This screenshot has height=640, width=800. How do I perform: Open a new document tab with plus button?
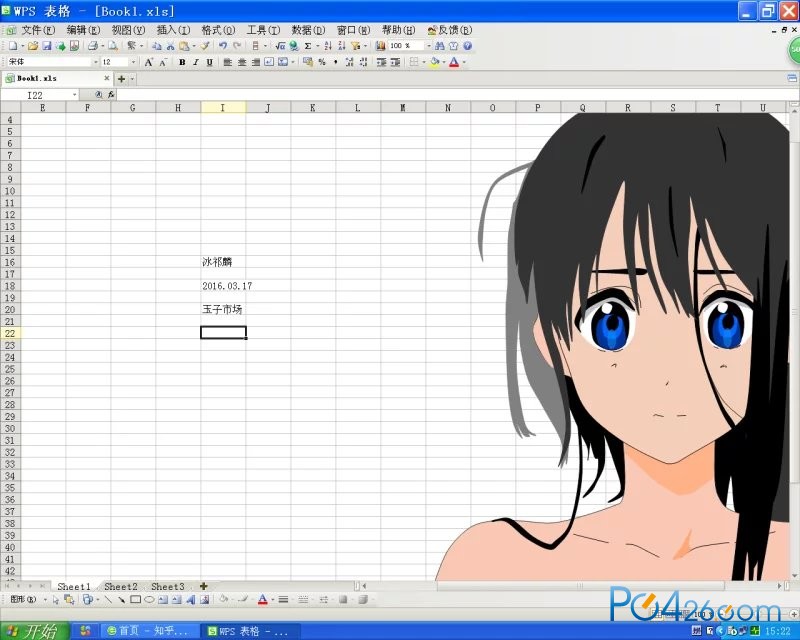coord(121,79)
